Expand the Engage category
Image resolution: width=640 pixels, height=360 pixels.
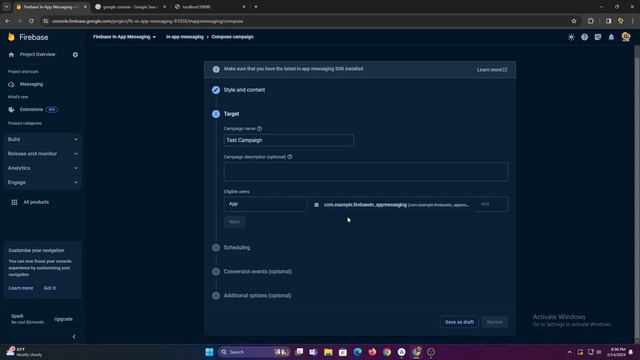42,182
